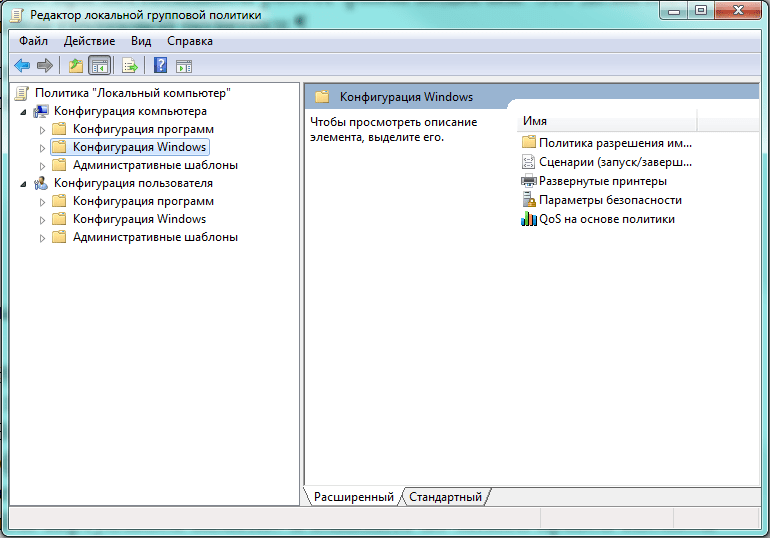Expand selected Конфигурация Windows under computer
The image size is (770, 538).
pyautogui.click(x=42, y=148)
